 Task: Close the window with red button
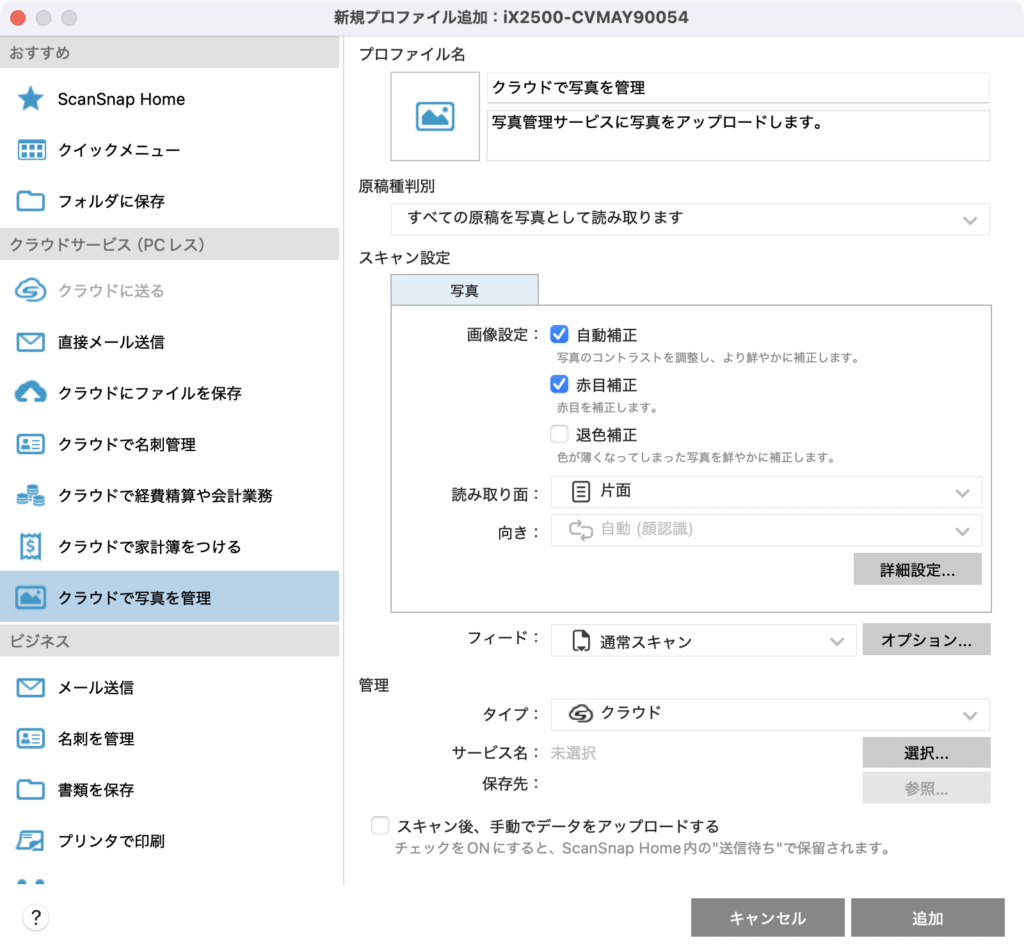(18, 18)
